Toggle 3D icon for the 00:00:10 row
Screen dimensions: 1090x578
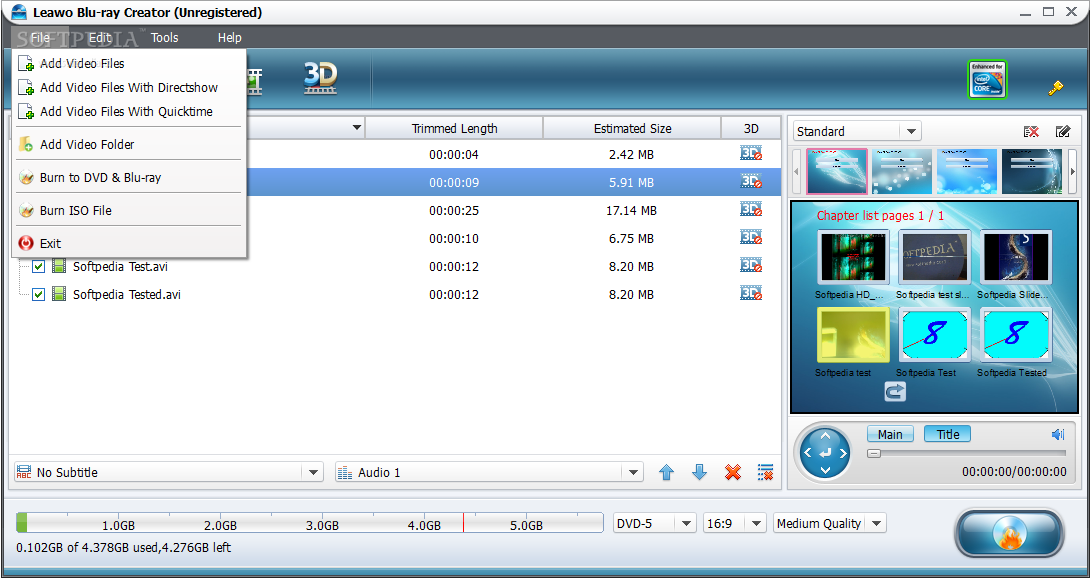coord(751,238)
